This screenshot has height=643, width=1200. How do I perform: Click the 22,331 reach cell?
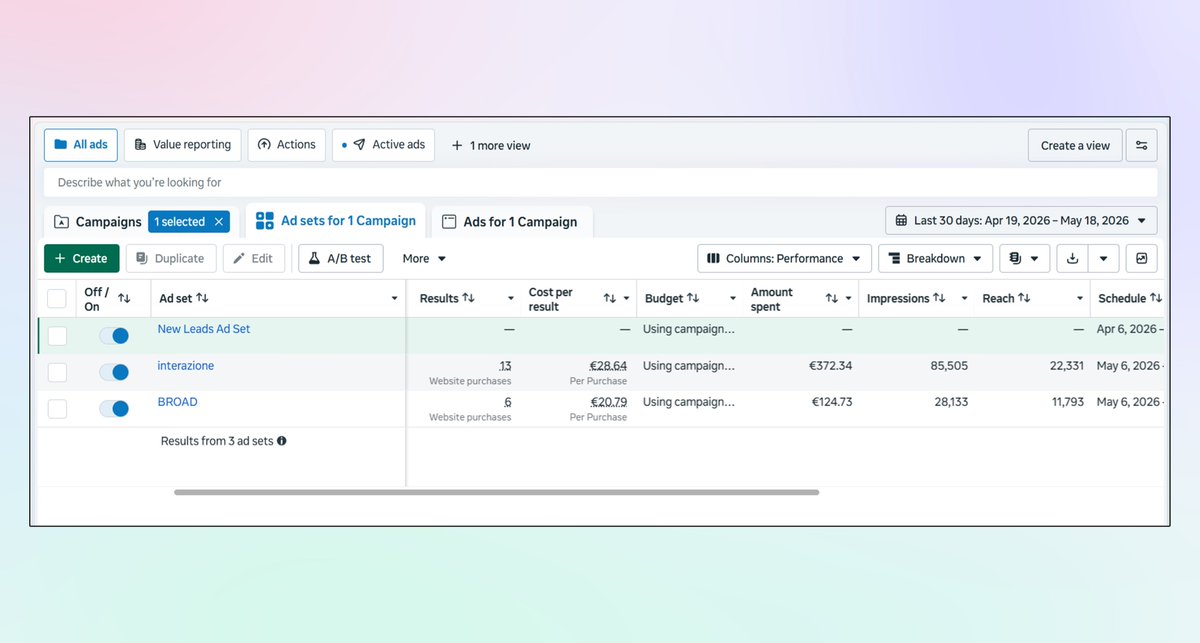(x=1067, y=366)
